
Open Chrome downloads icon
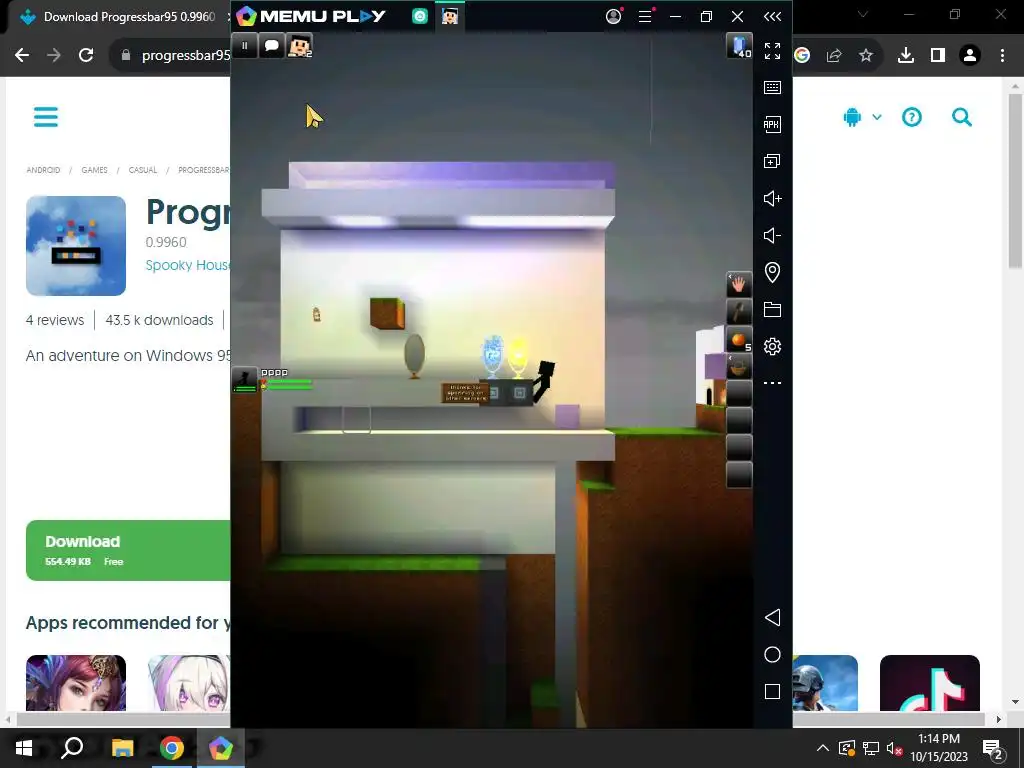pos(906,56)
